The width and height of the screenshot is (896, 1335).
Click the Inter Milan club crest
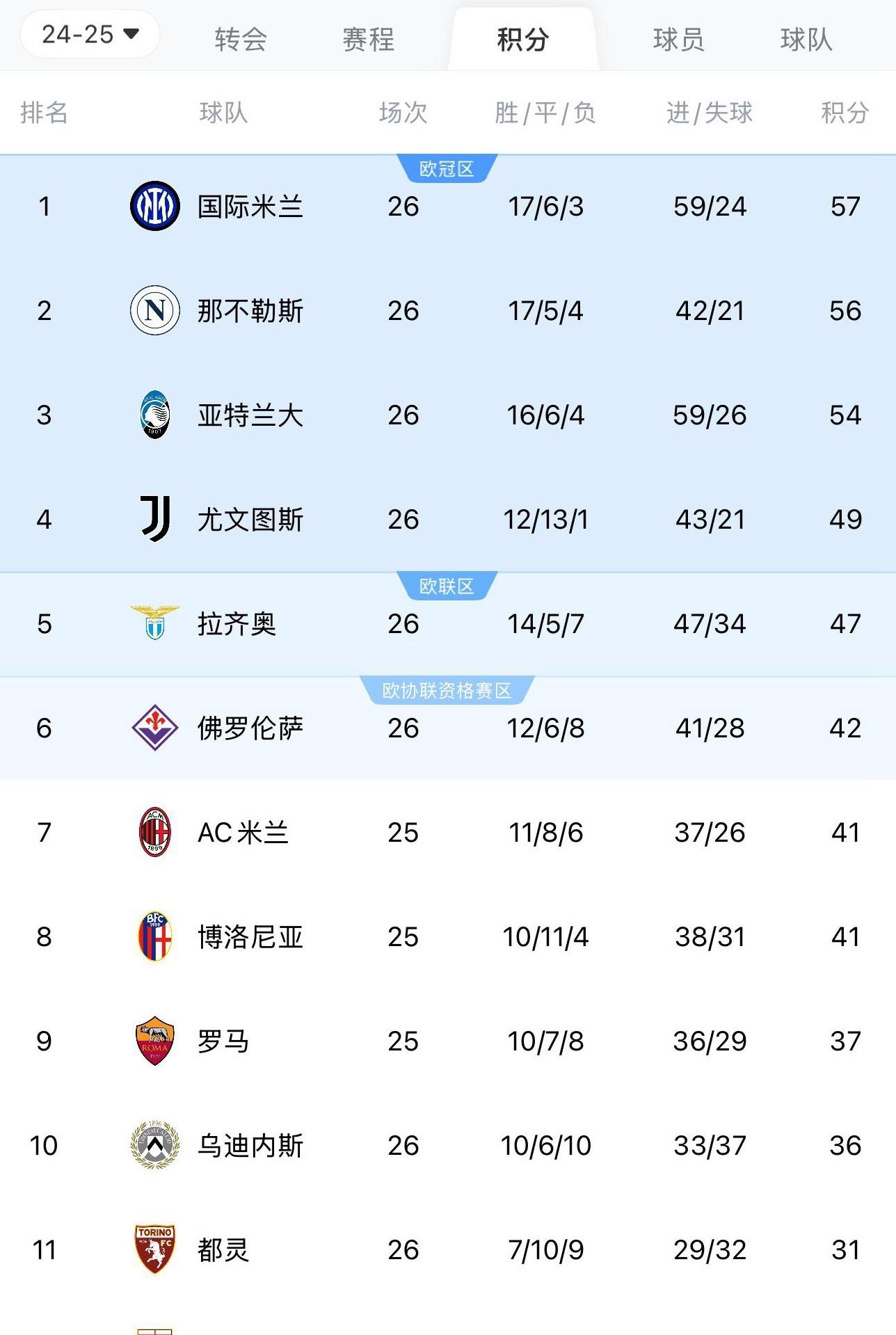coord(154,206)
